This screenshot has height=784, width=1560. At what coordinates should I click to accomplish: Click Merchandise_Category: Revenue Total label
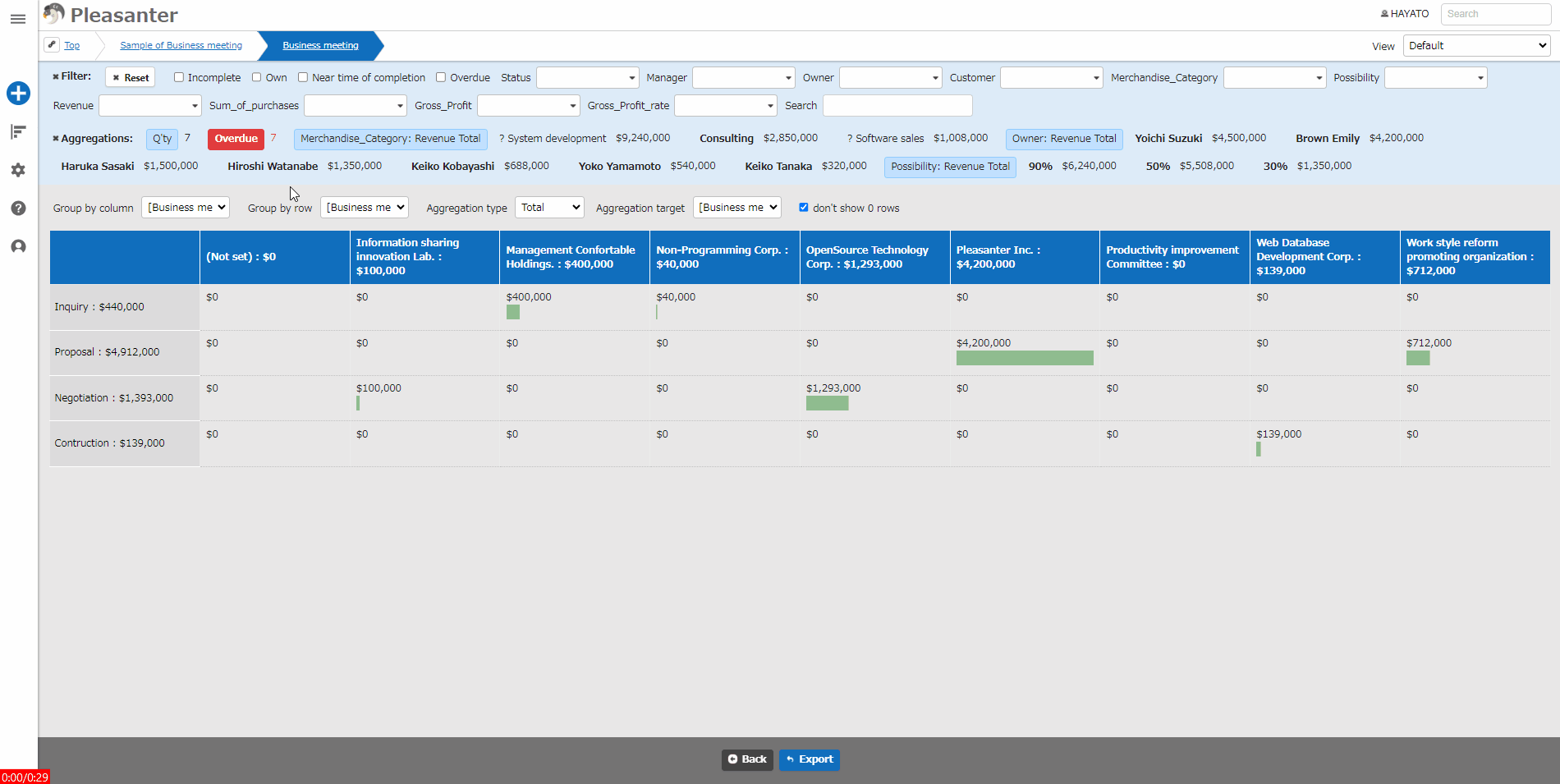[391, 139]
